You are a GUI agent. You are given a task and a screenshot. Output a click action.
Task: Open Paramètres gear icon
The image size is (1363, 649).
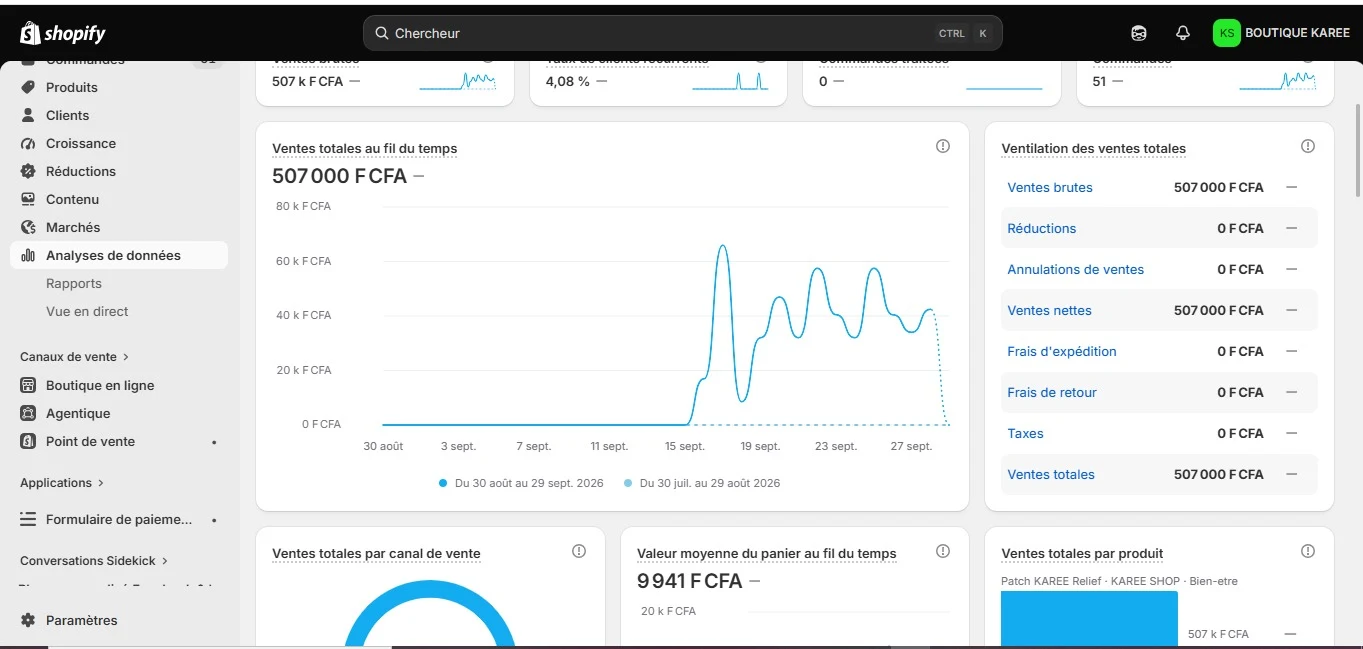pyautogui.click(x=28, y=620)
